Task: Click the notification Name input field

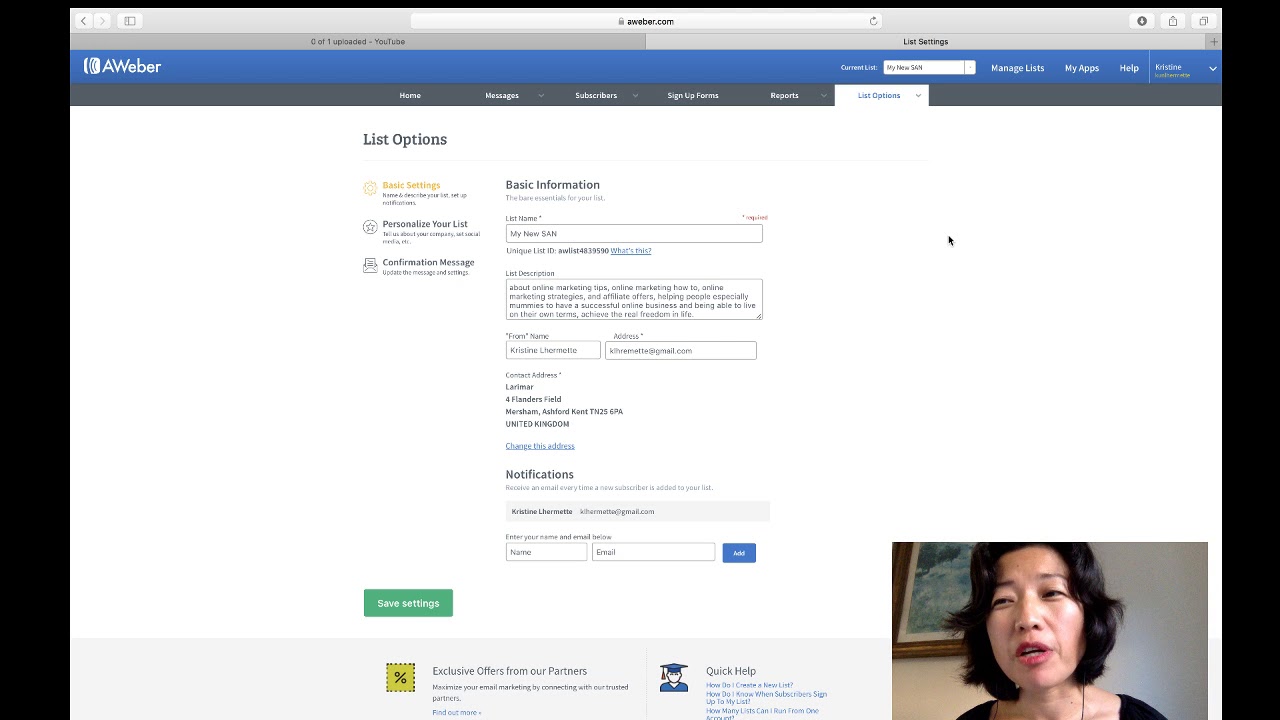Action: 546,552
